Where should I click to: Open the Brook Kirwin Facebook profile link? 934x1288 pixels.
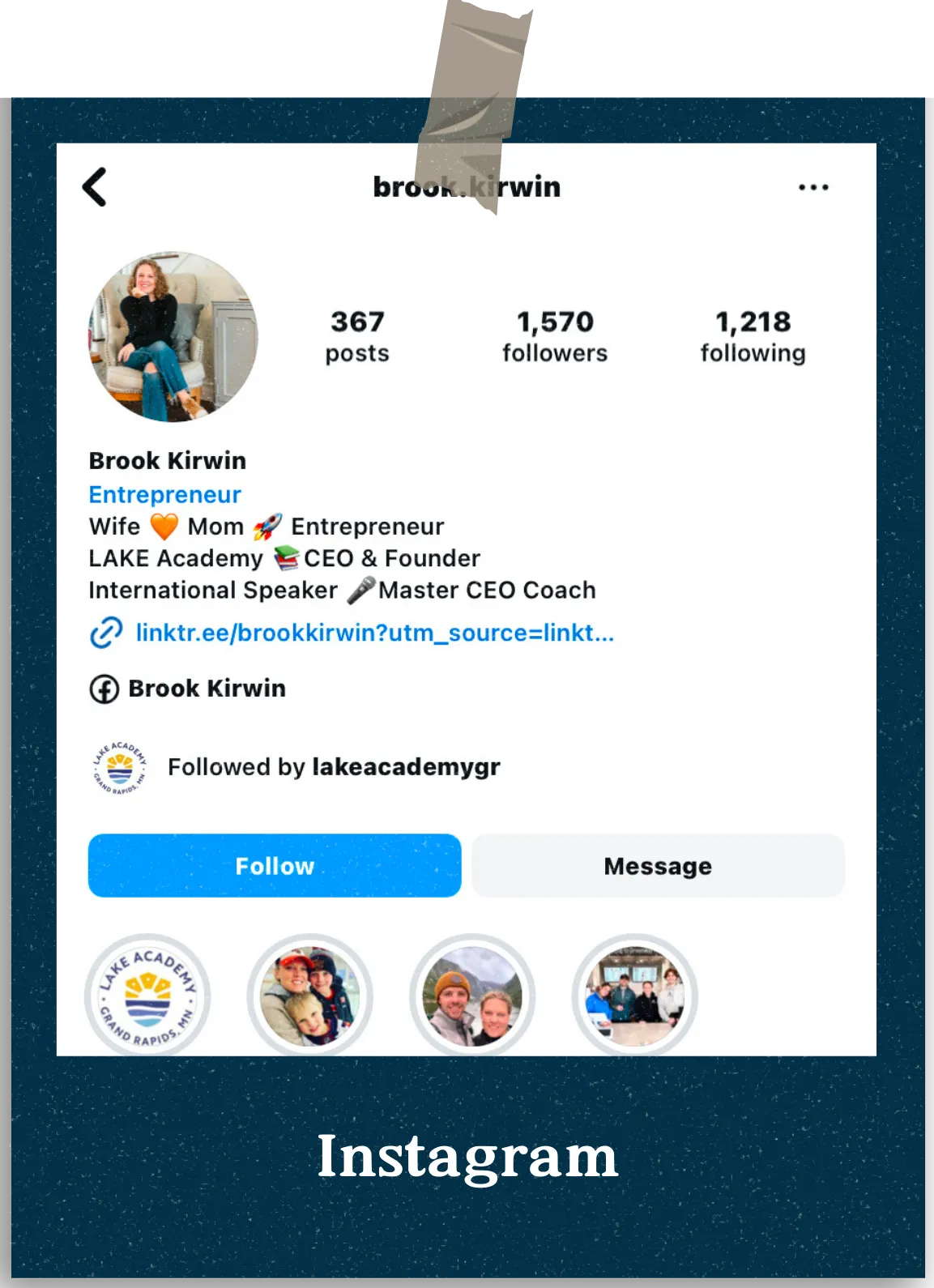(207, 689)
